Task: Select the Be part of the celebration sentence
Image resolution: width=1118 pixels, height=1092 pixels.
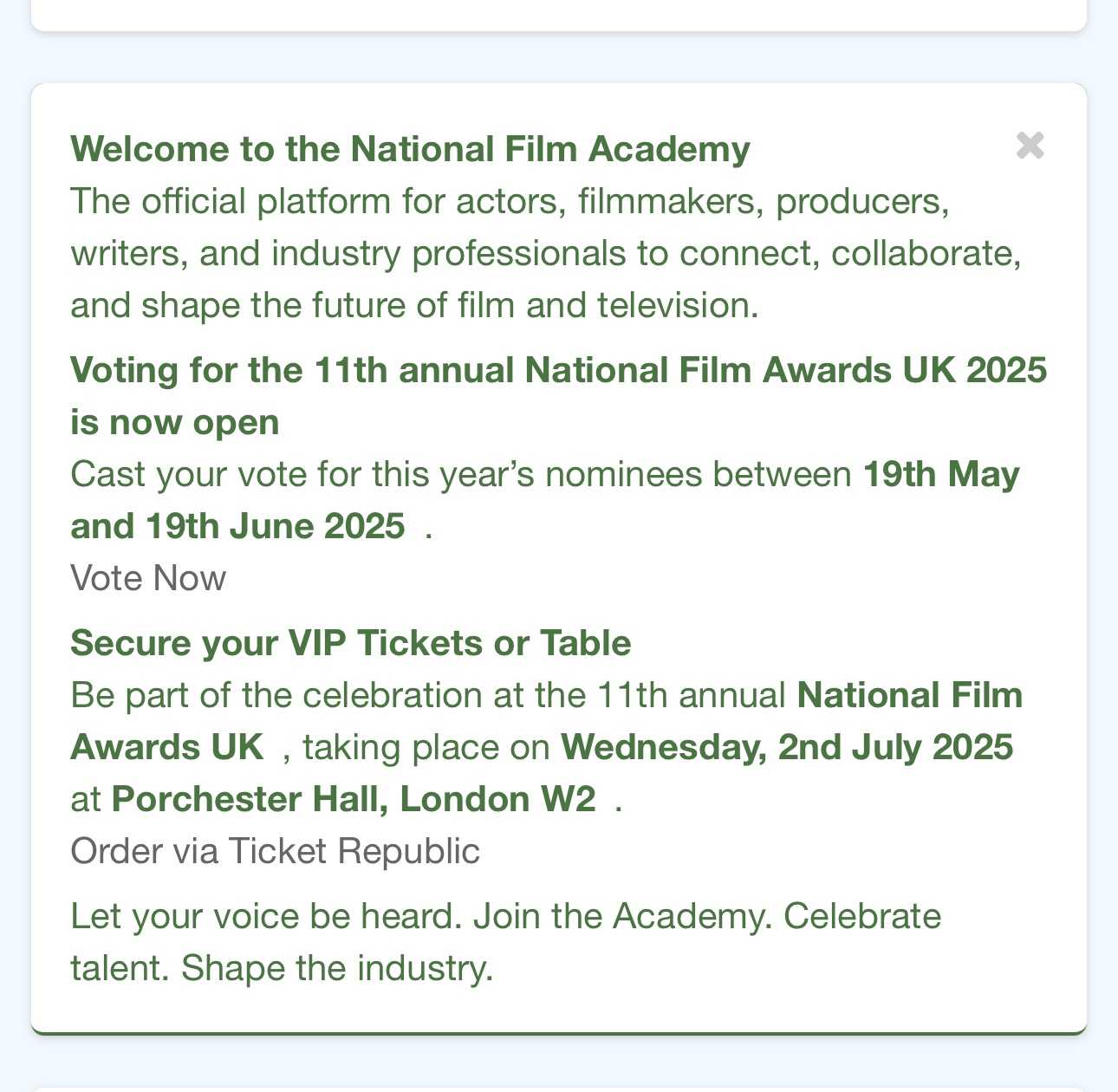Action: [546, 747]
